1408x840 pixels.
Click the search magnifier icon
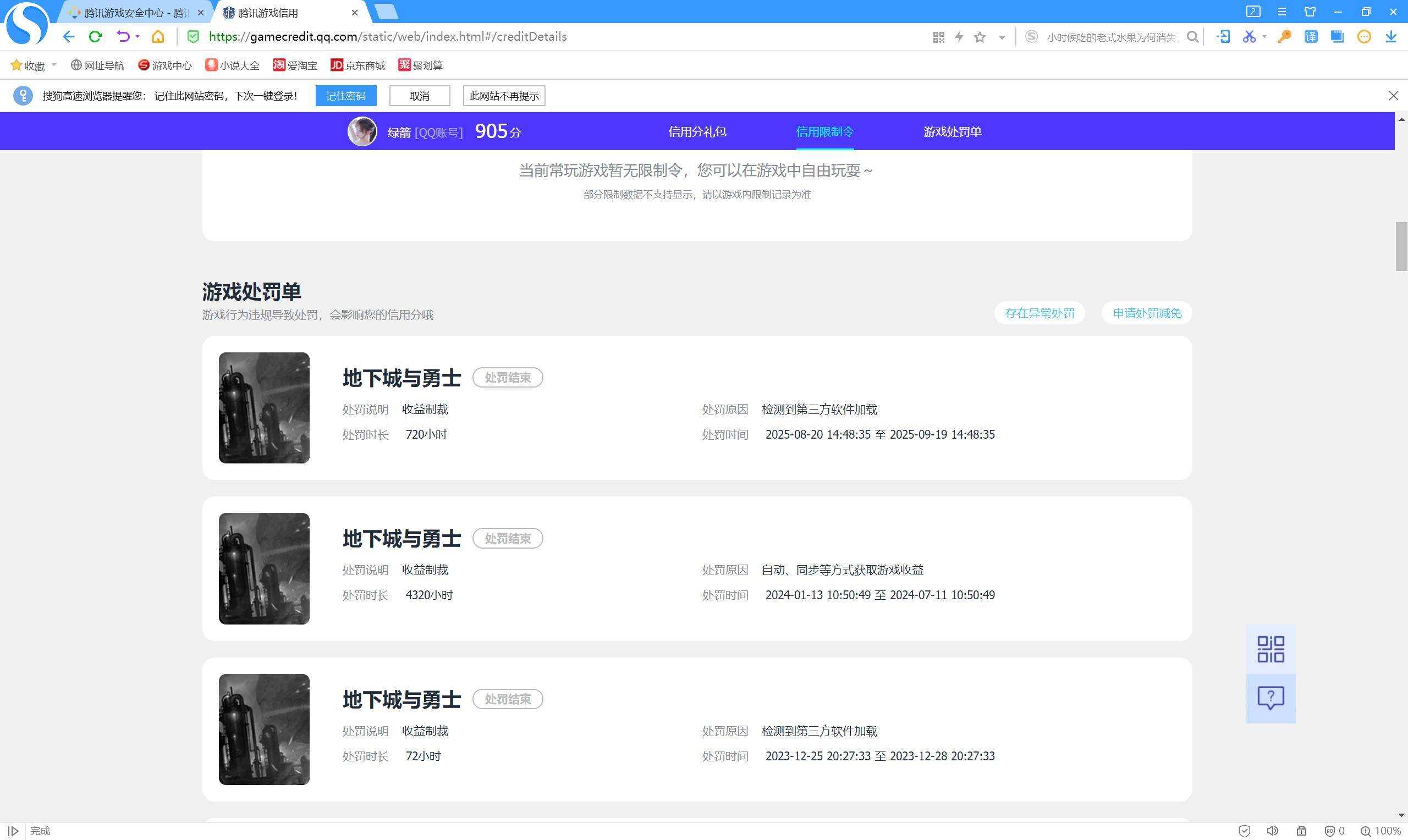(x=1192, y=37)
